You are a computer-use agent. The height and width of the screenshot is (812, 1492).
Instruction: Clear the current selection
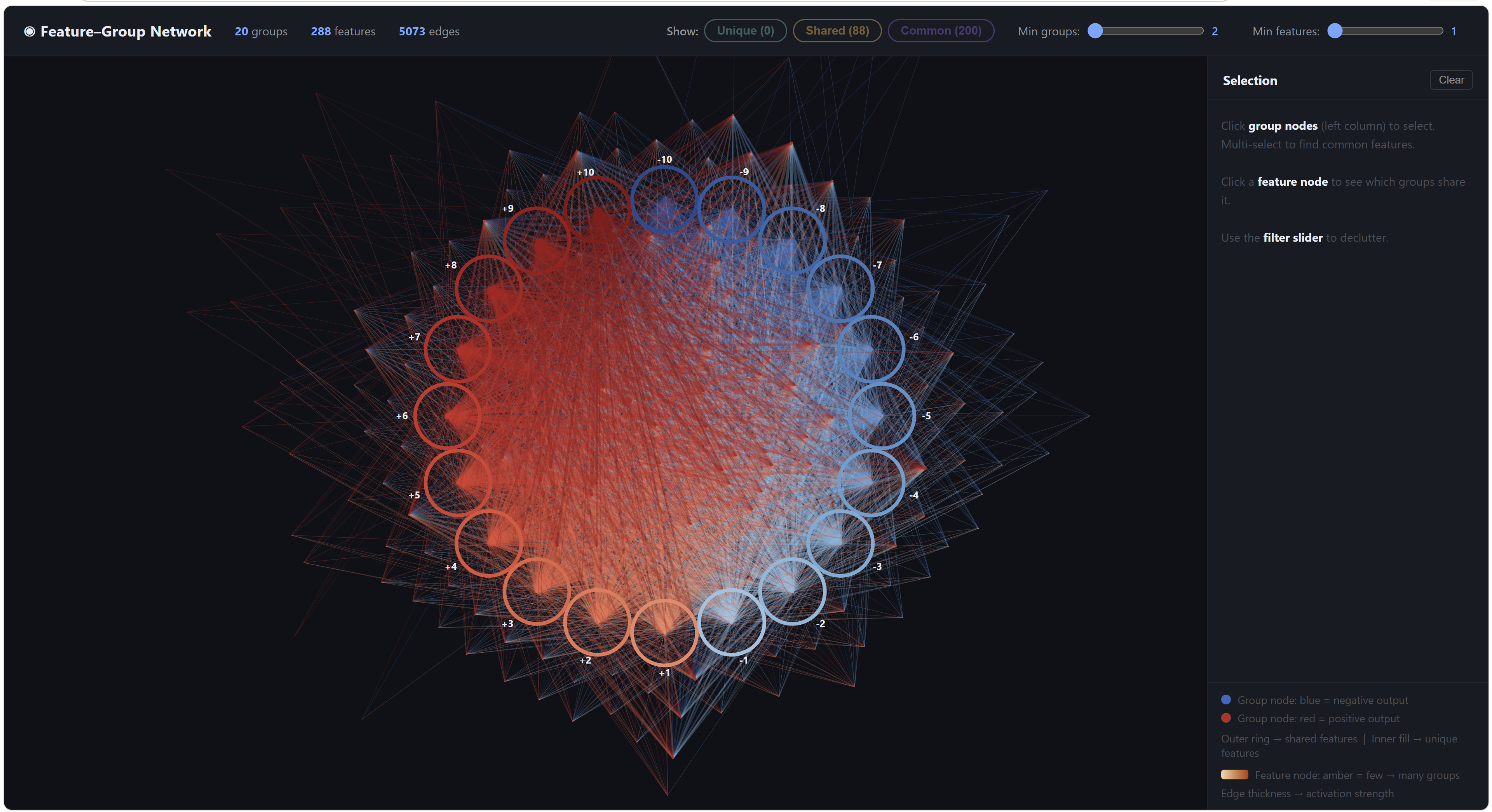1451,80
